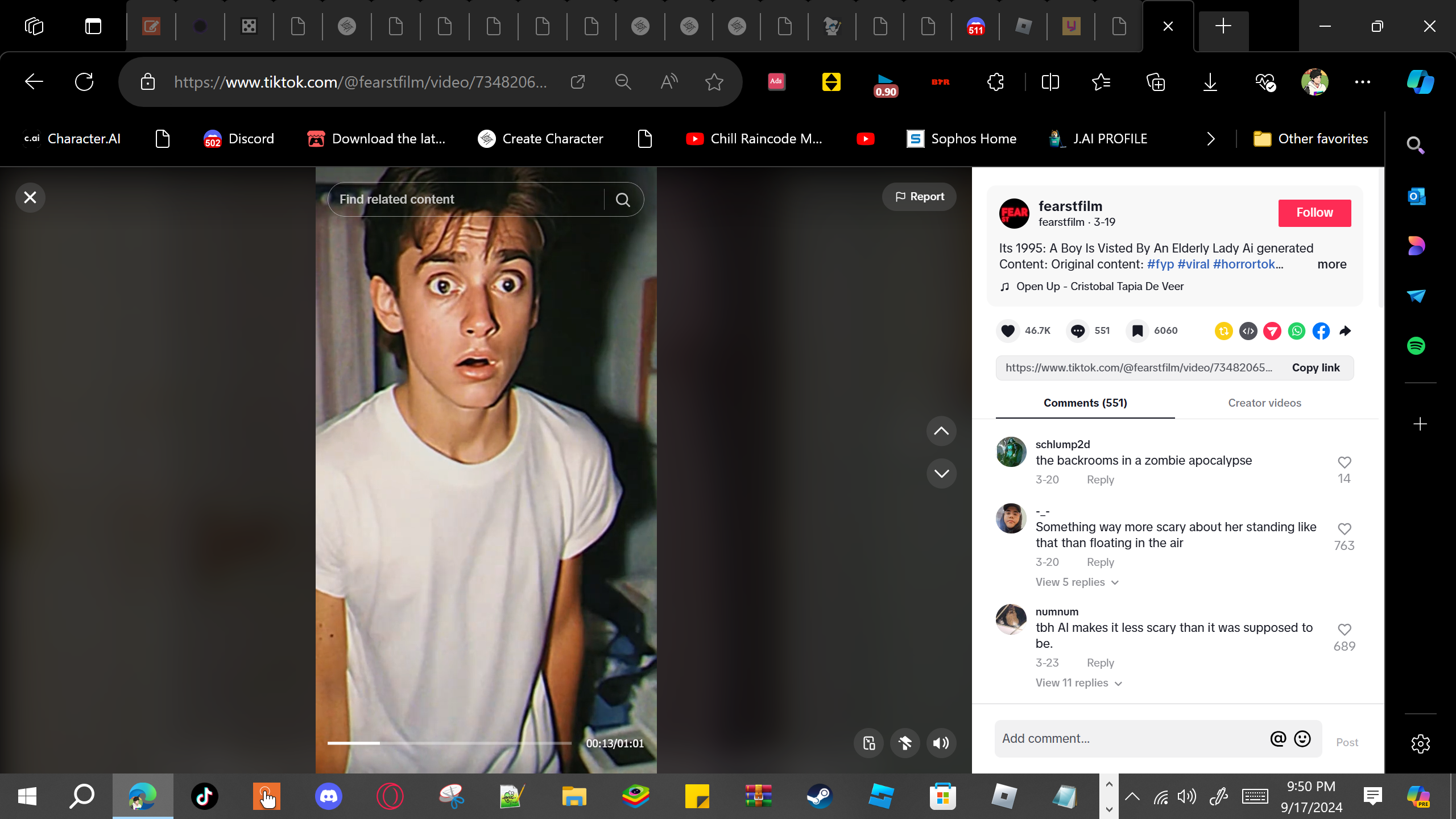
Task: Open comments via the speech bubble icon
Action: pos(1077,330)
